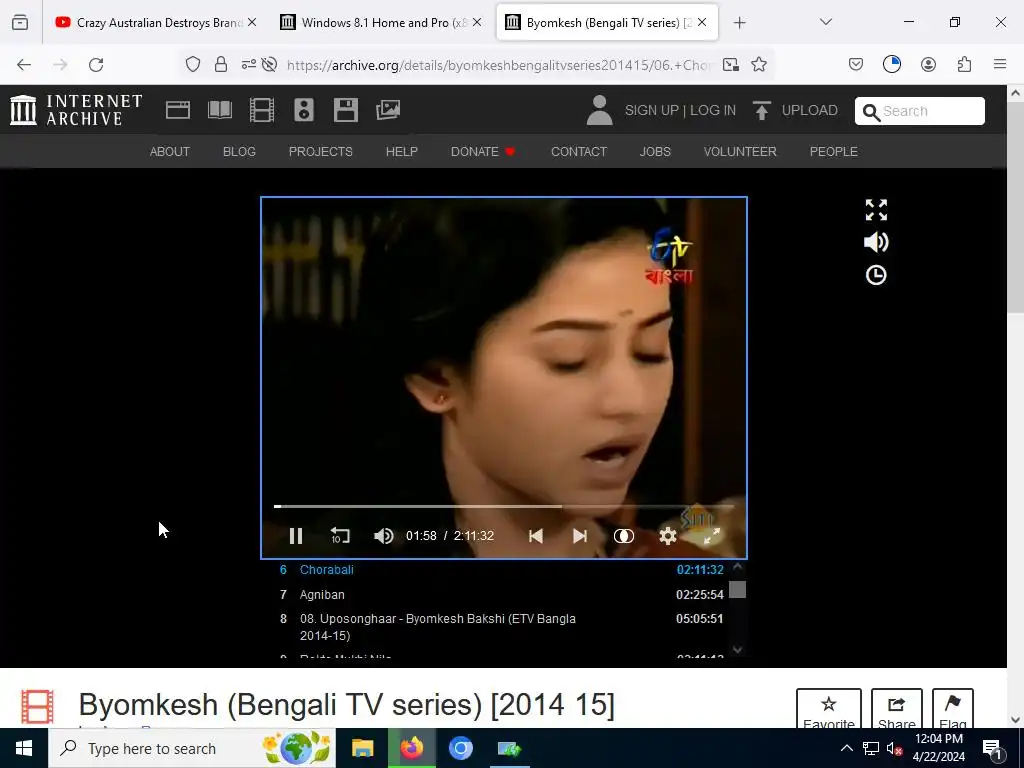Open Pocket save icon in toolbar
The height and width of the screenshot is (768, 1024).
tap(856, 64)
